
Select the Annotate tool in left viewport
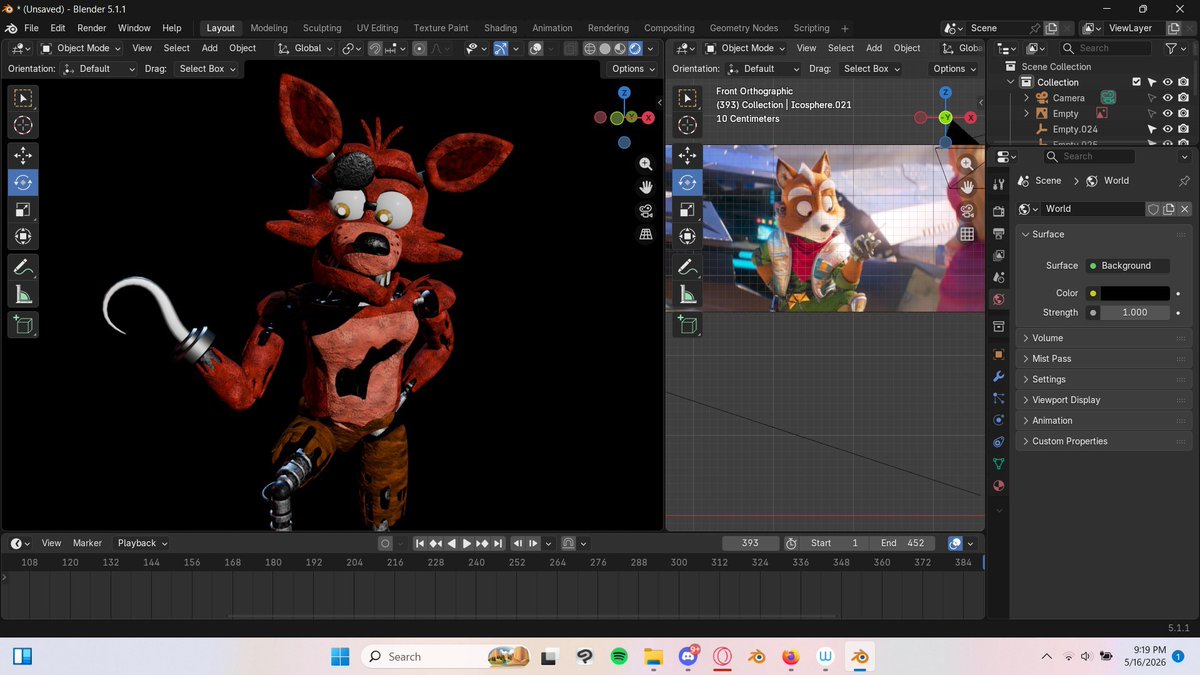pyautogui.click(x=23, y=267)
